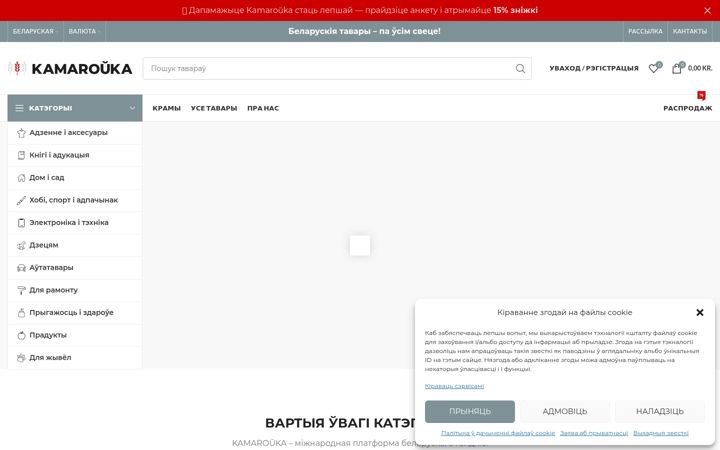Click the Kamaroŭka wheat logo icon
This screenshot has width=720, height=450.
point(17,68)
